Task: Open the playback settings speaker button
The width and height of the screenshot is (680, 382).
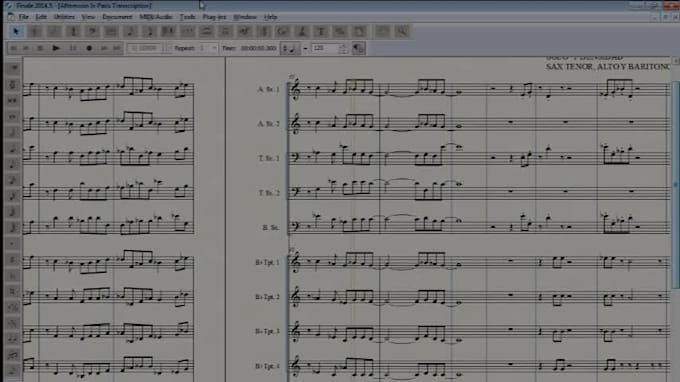Action: coord(358,48)
